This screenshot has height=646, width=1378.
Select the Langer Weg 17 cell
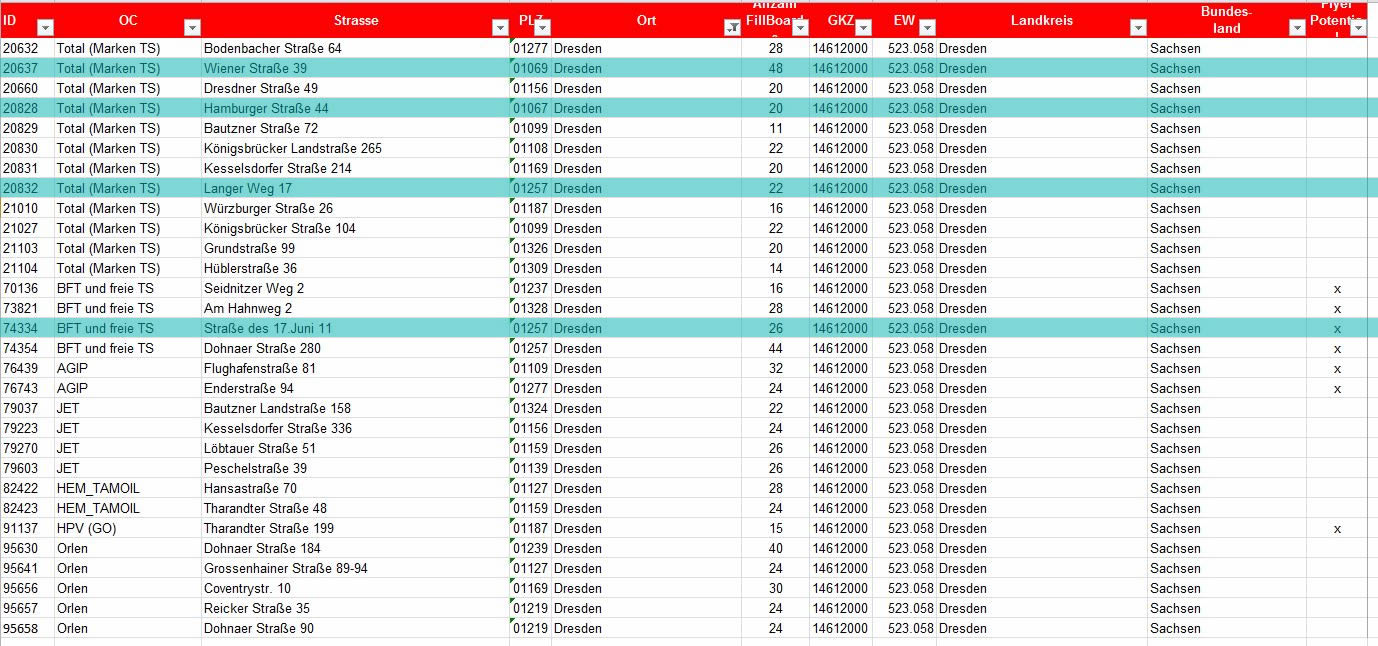click(355, 188)
